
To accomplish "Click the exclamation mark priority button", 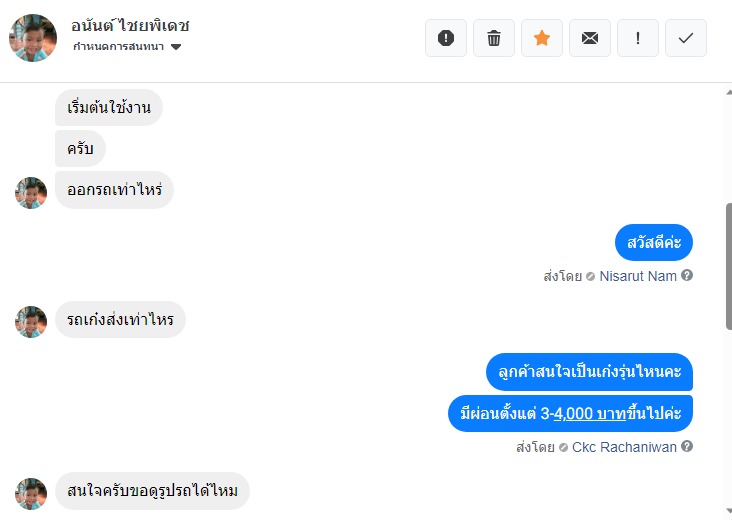I will pyautogui.click(x=638, y=38).
